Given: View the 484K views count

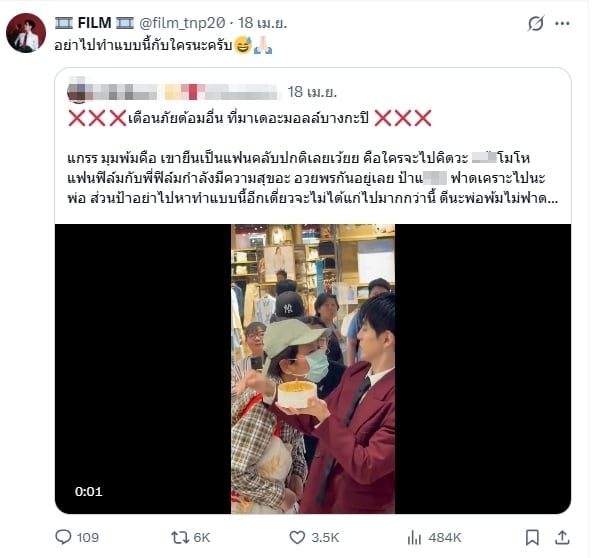Looking at the screenshot, I should tap(445, 537).
